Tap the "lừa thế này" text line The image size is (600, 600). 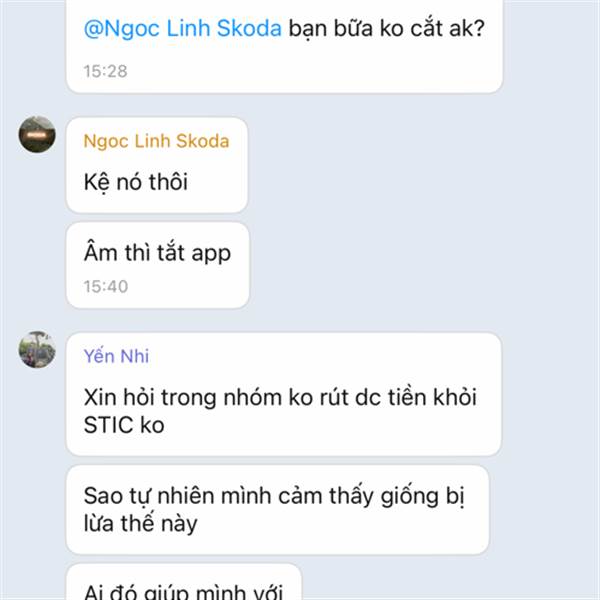(x=140, y=523)
